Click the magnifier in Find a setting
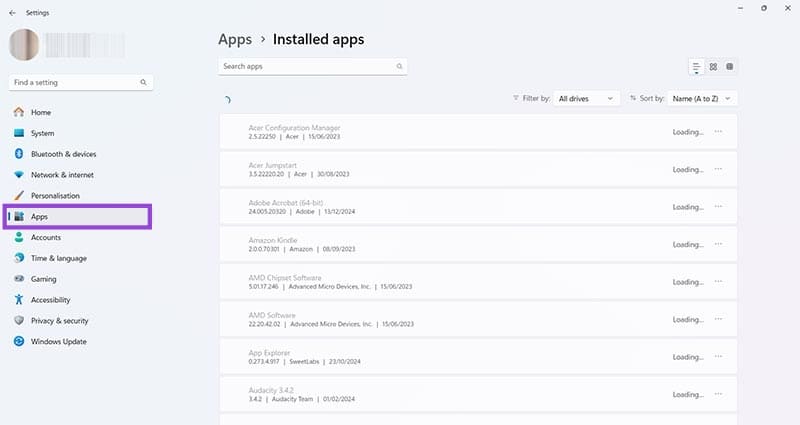Image resolution: width=800 pixels, height=425 pixels. tap(143, 82)
